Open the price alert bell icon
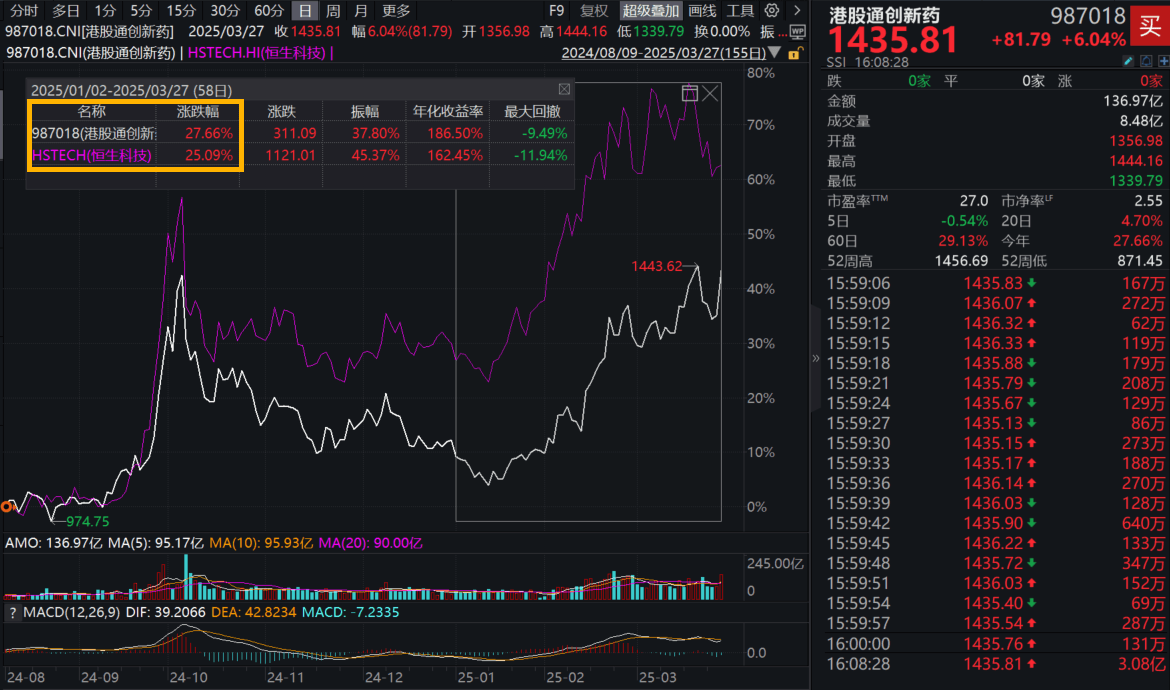 coord(1147,59)
